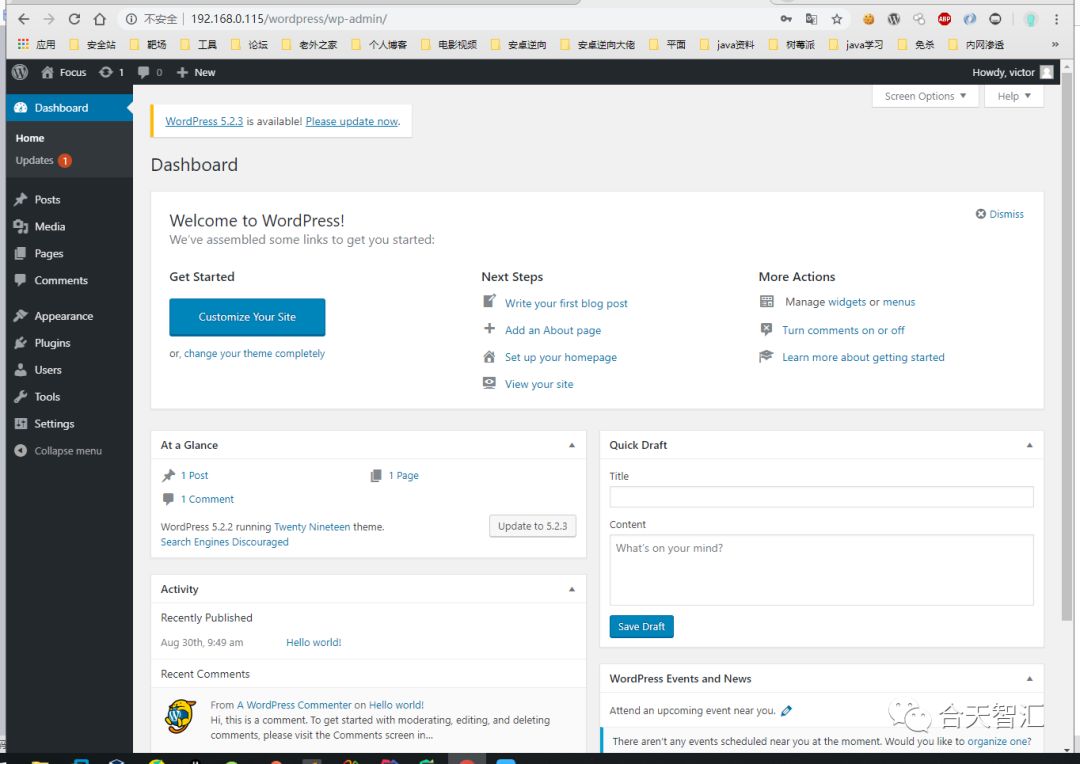Expand the Help dropdown
The width and height of the screenshot is (1080, 764).
(1014, 96)
